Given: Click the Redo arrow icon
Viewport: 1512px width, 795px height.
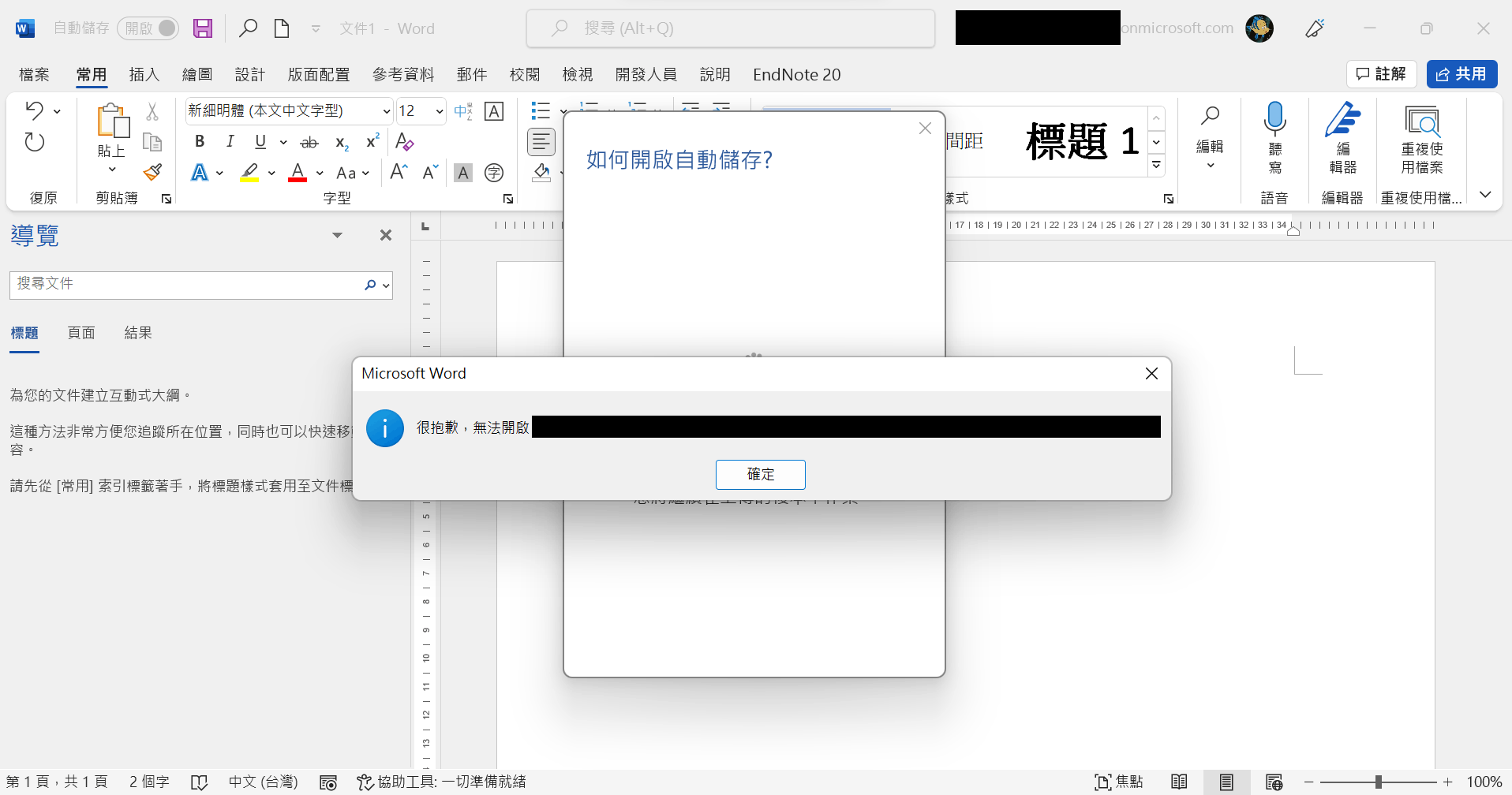Looking at the screenshot, I should pos(34,142).
